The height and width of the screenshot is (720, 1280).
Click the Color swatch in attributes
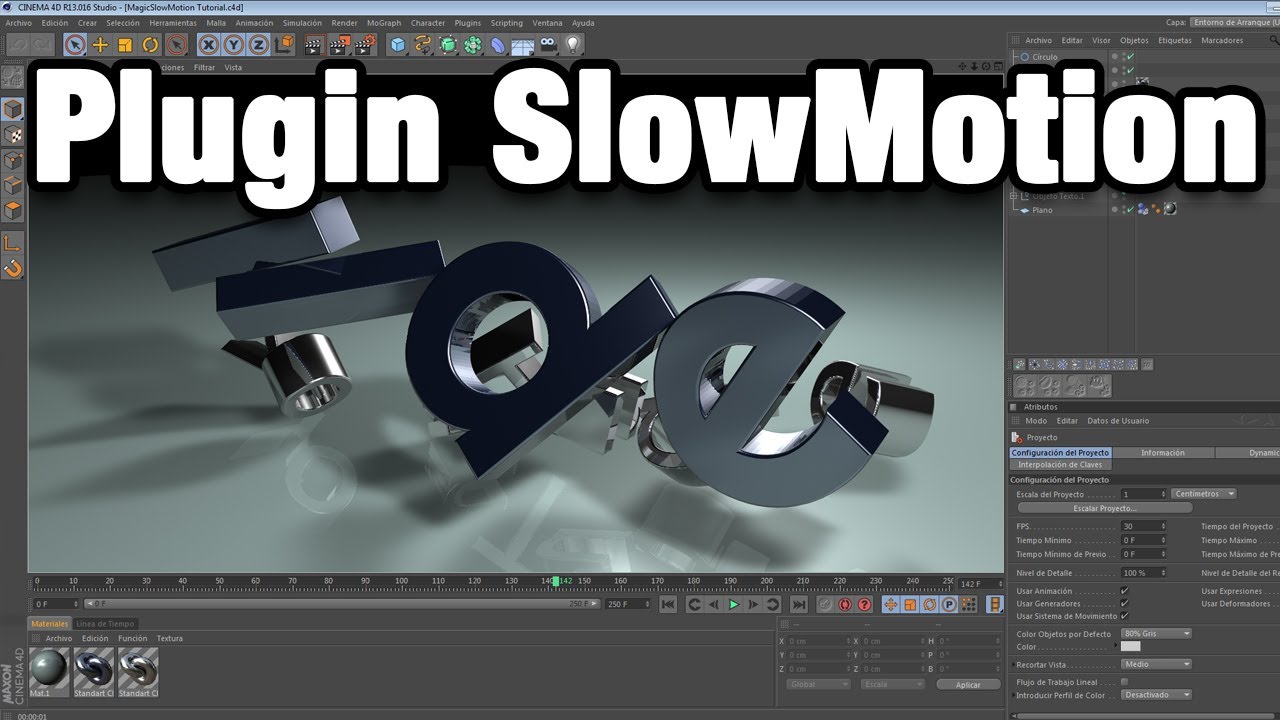[1131, 647]
